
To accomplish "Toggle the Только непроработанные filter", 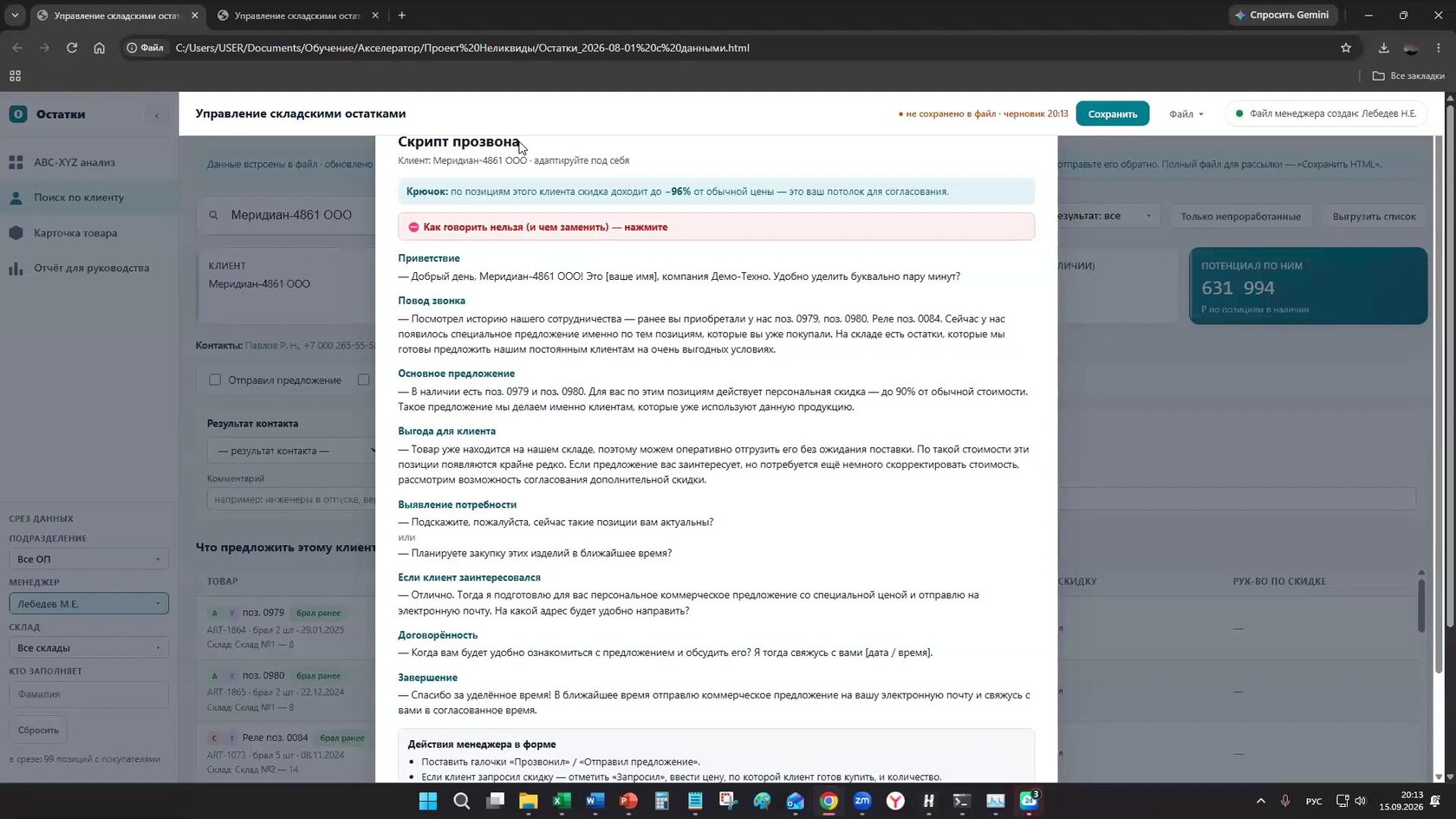I will [1240, 216].
